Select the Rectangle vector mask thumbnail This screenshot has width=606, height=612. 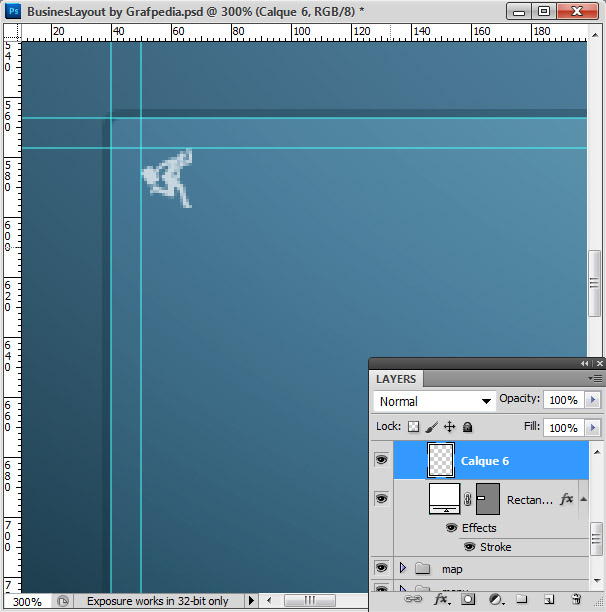tap(488, 498)
